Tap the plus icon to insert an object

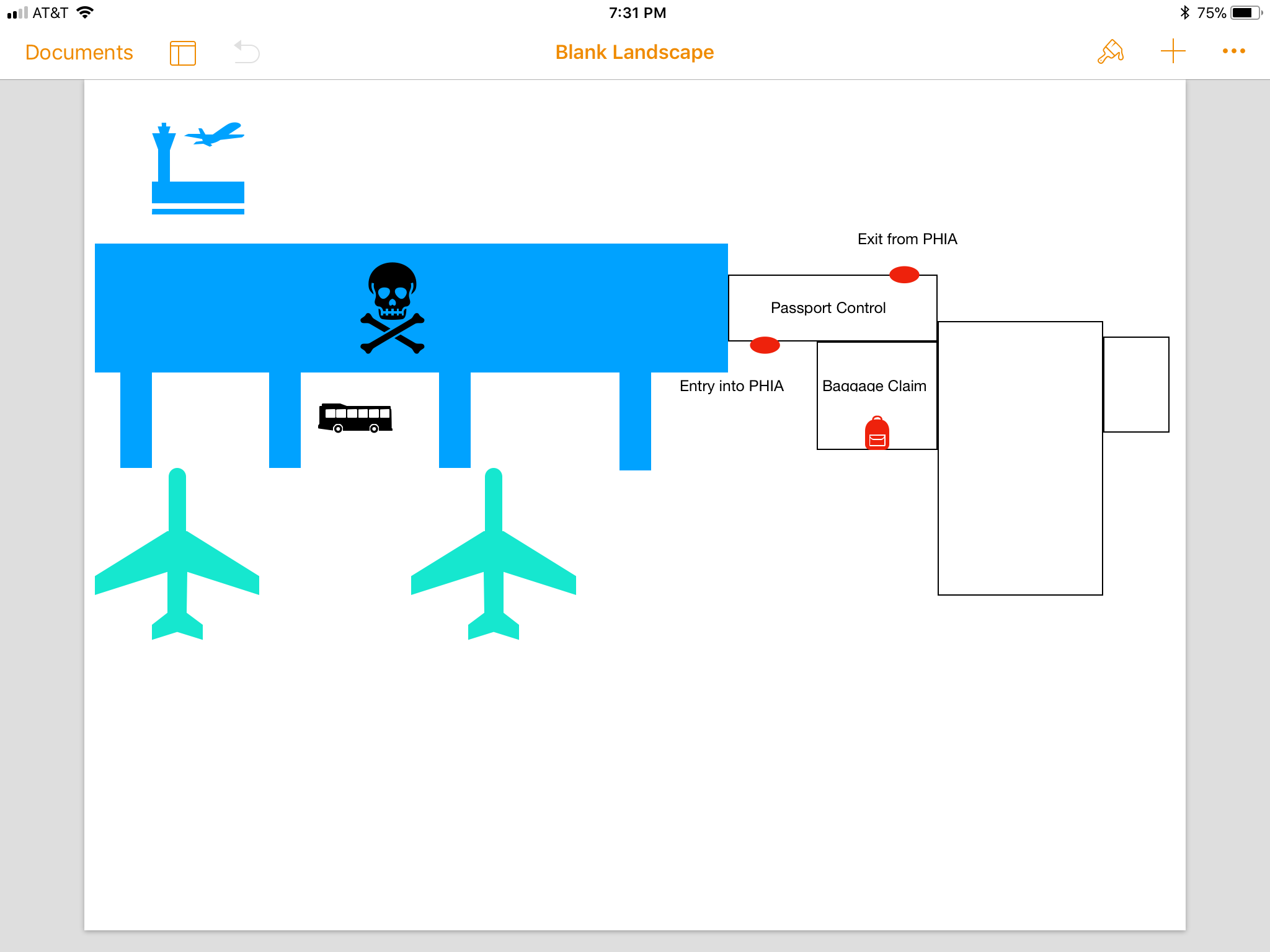pos(1173,51)
